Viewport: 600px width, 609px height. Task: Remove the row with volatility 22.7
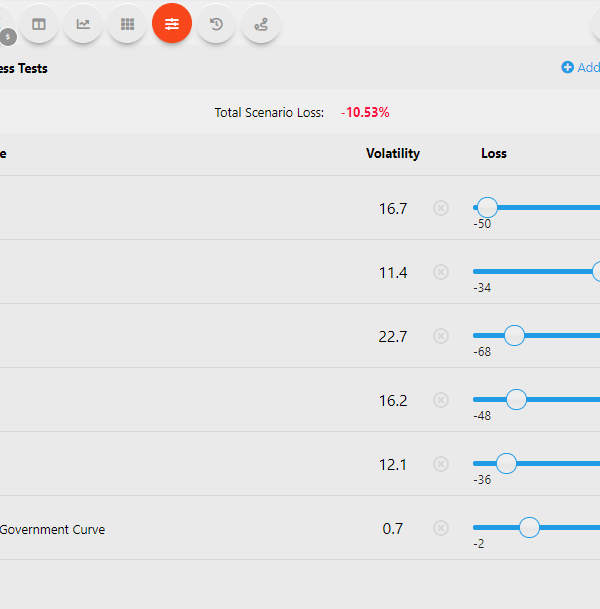[x=441, y=336]
